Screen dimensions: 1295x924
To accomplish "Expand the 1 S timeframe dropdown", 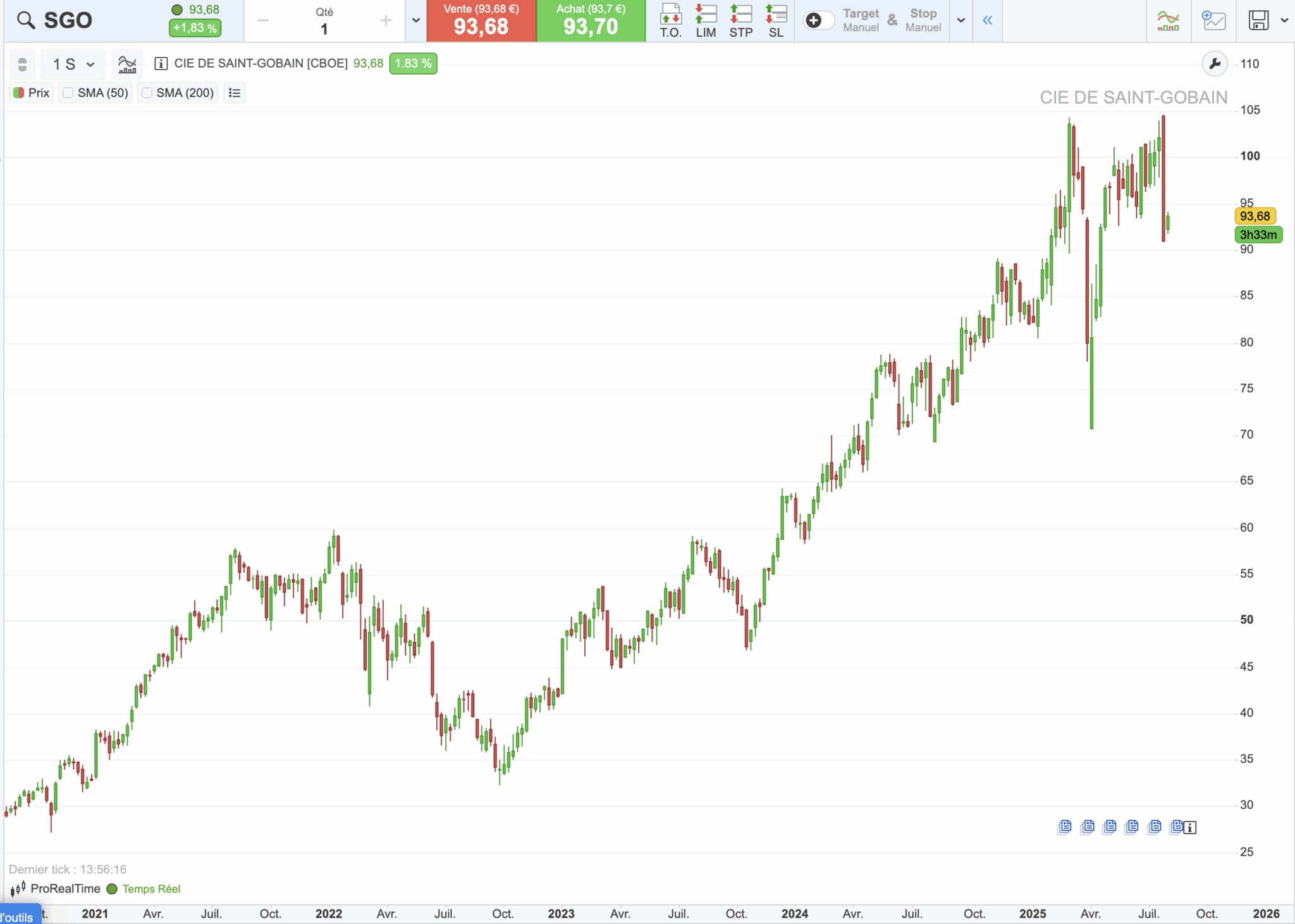I will click(74, 64).
